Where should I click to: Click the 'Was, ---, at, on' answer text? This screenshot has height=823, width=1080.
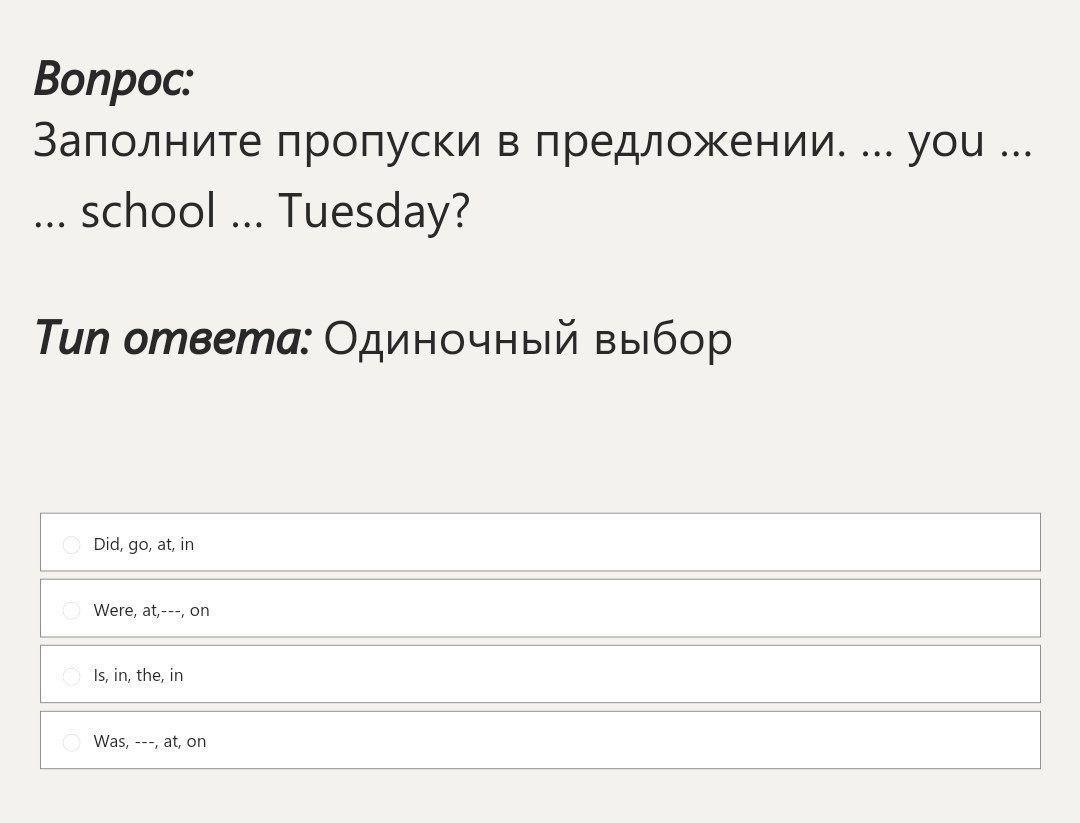pyautogui.click(x=149, y=741)
